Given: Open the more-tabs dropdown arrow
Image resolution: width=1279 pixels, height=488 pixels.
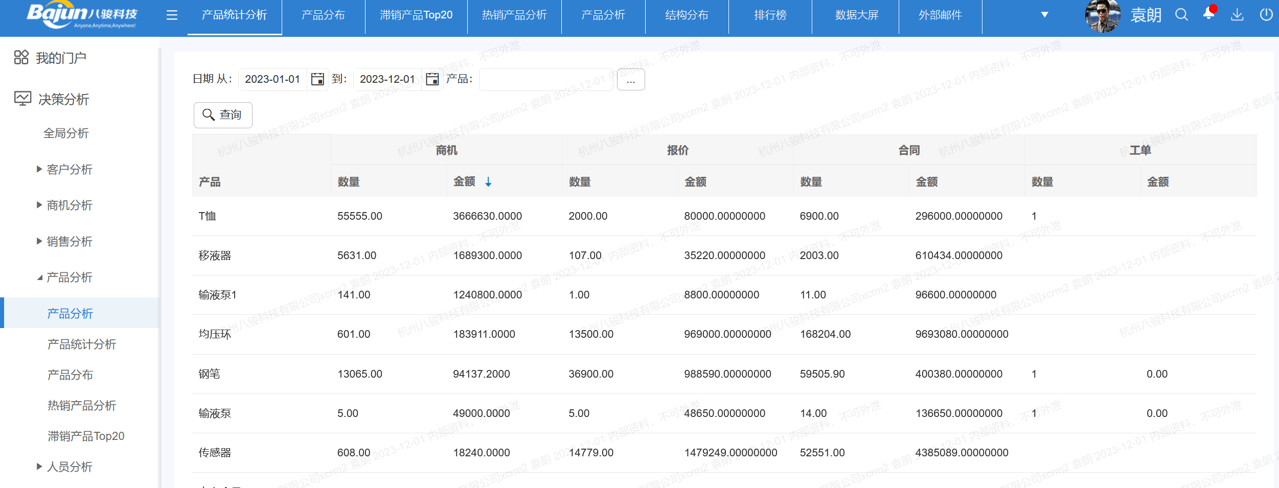Looking at the screenshot, I should [1044, 15].
